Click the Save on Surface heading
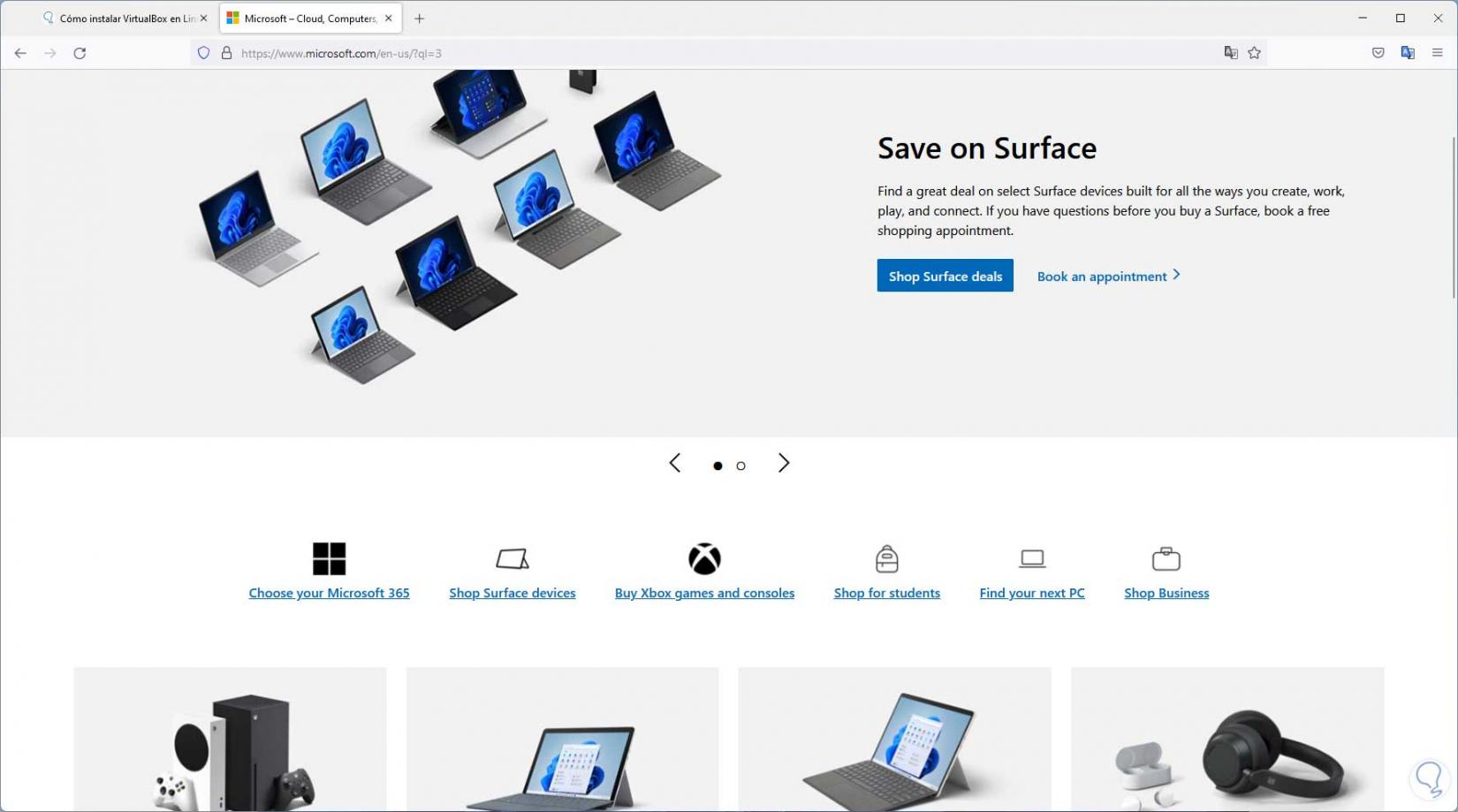Viewport: 1458px width, 812px height. (987, 148)
